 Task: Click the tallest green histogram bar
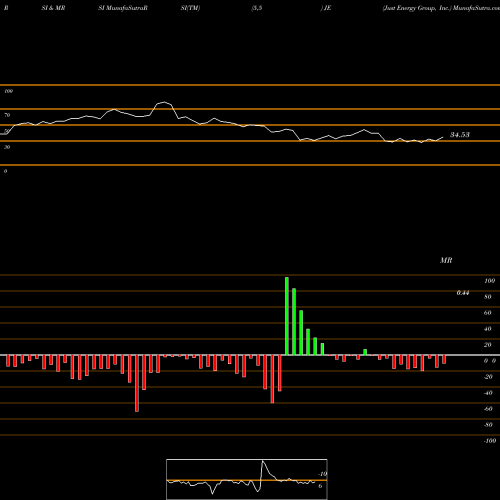pyautogui.click(x=287, y=316)
